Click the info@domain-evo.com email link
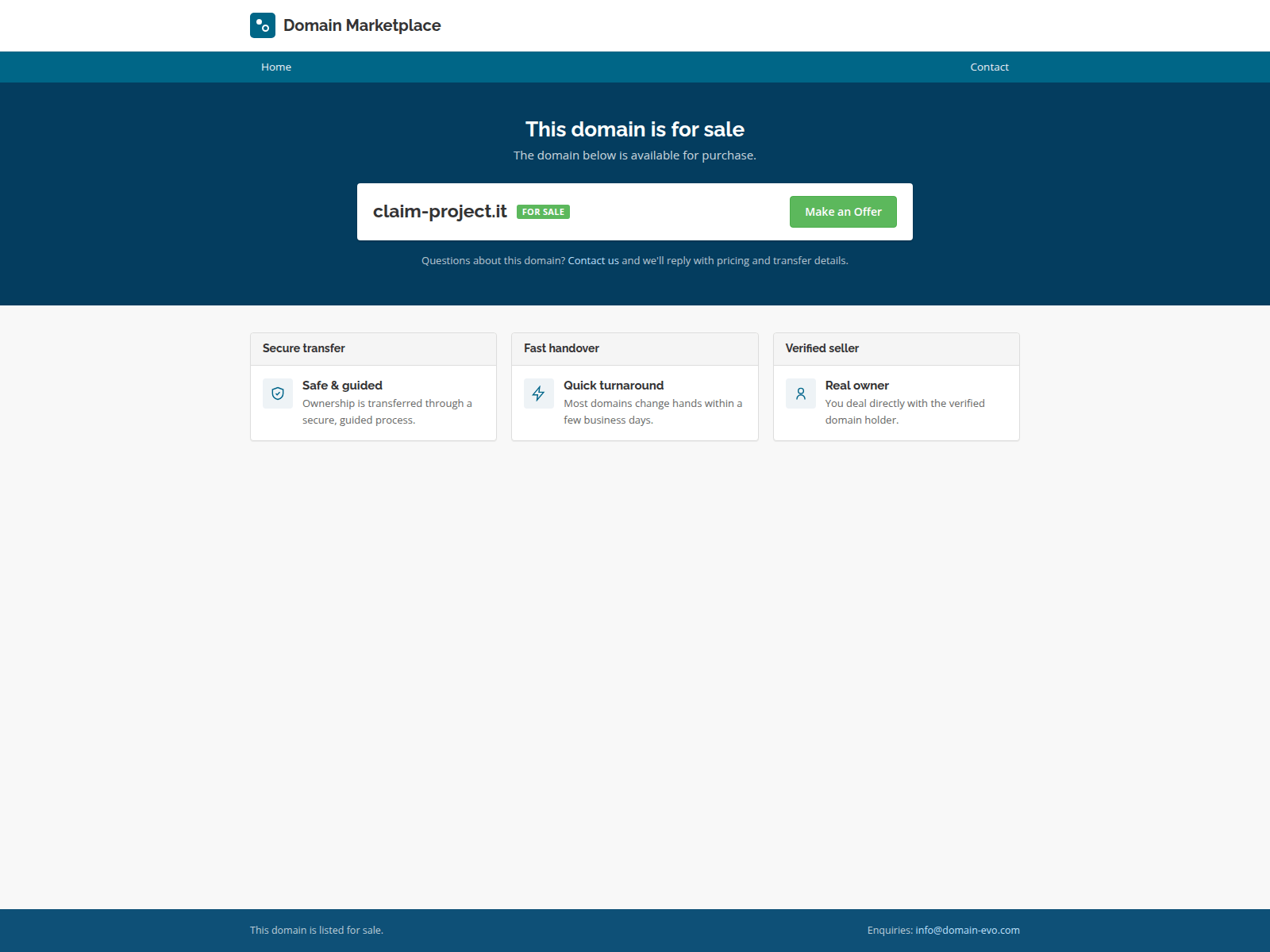Image resolution: width=1270 pixels, height=952 pixels. tap(968, 930)
